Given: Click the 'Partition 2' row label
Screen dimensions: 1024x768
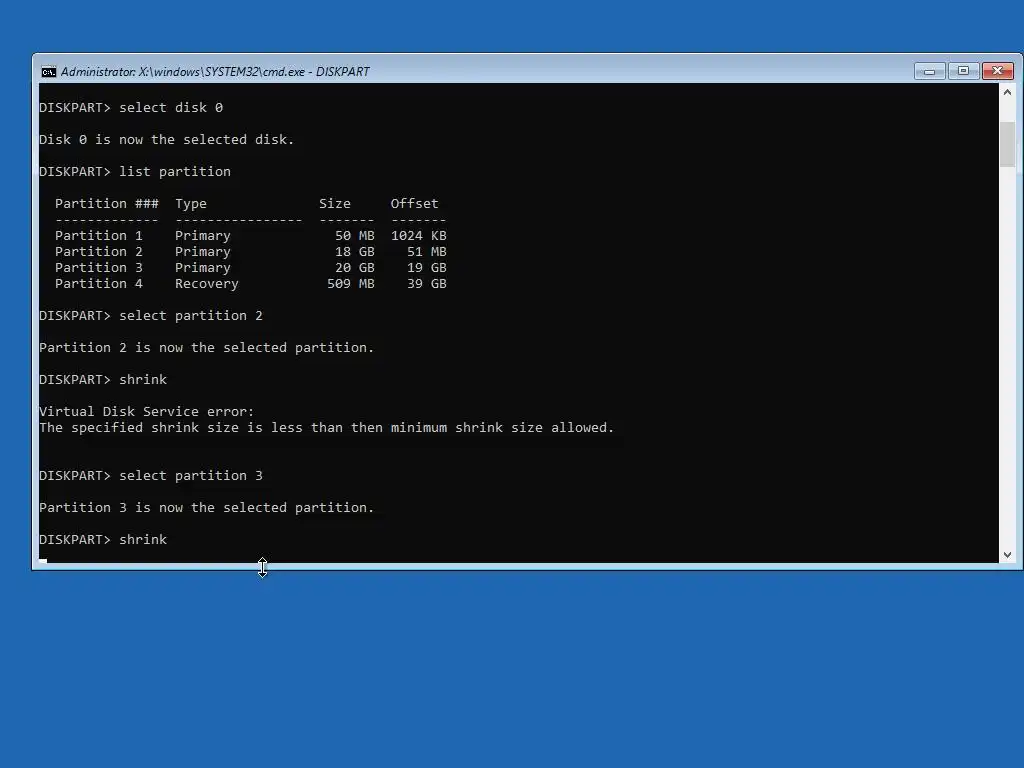Looking at the screenshot, I should click(x=99, y=251).
